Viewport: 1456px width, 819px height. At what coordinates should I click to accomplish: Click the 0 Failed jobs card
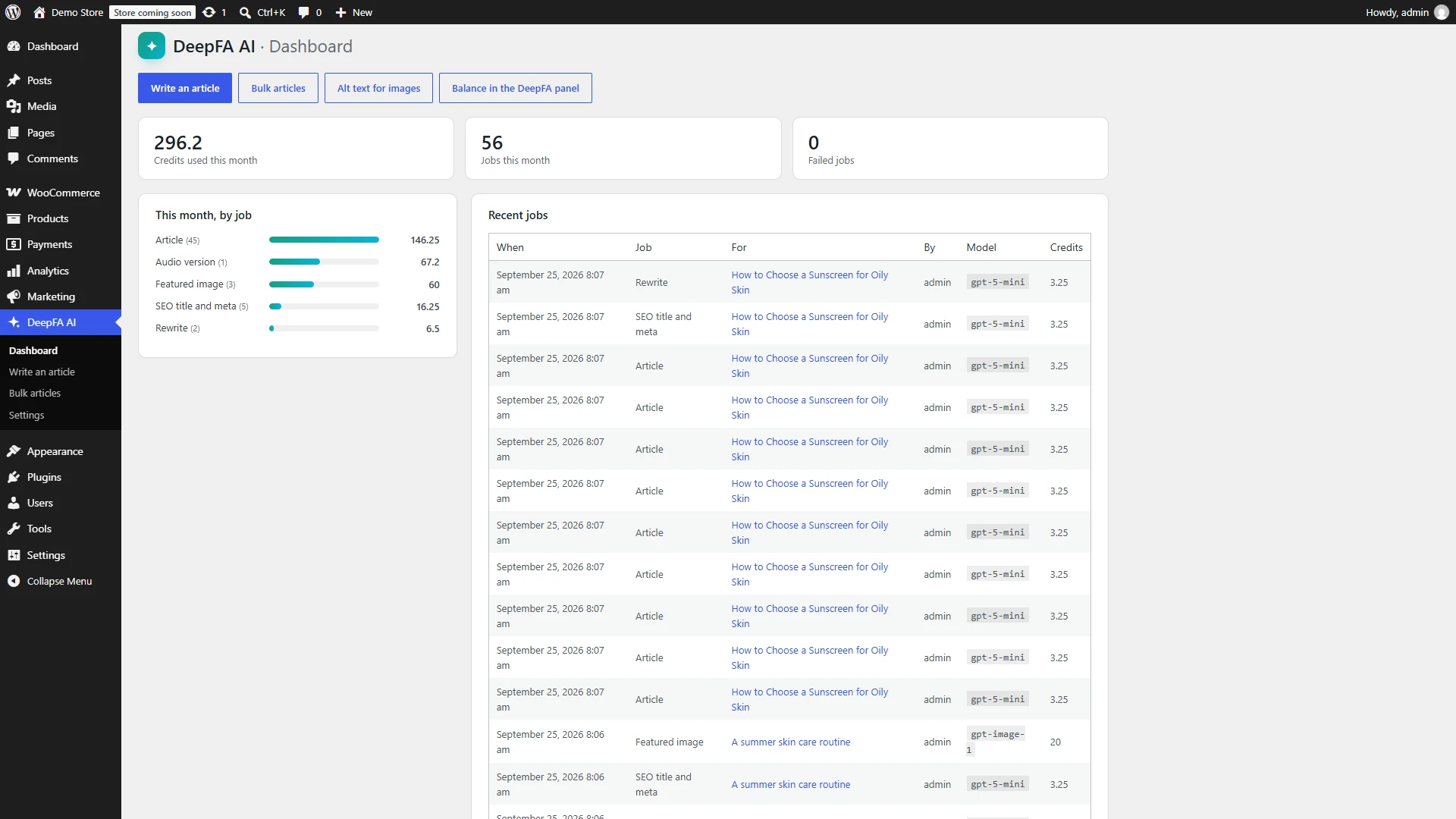950,148
